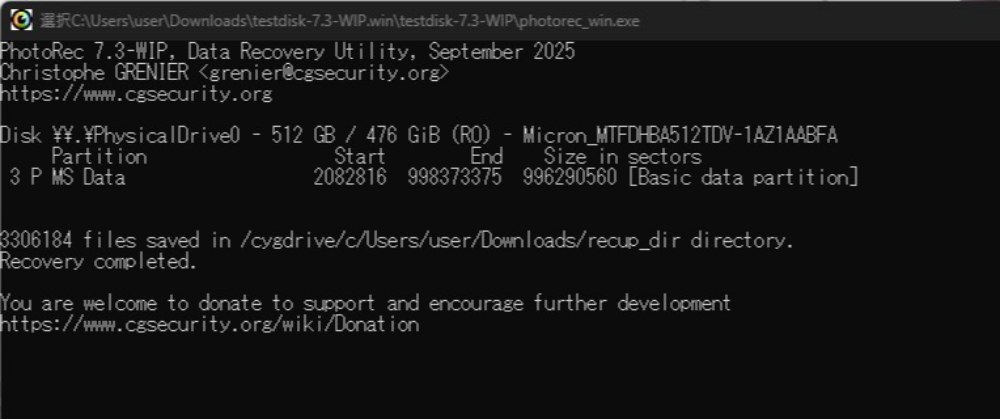Select the PhysicalDrive0 disk text

(x=147, y=135)
